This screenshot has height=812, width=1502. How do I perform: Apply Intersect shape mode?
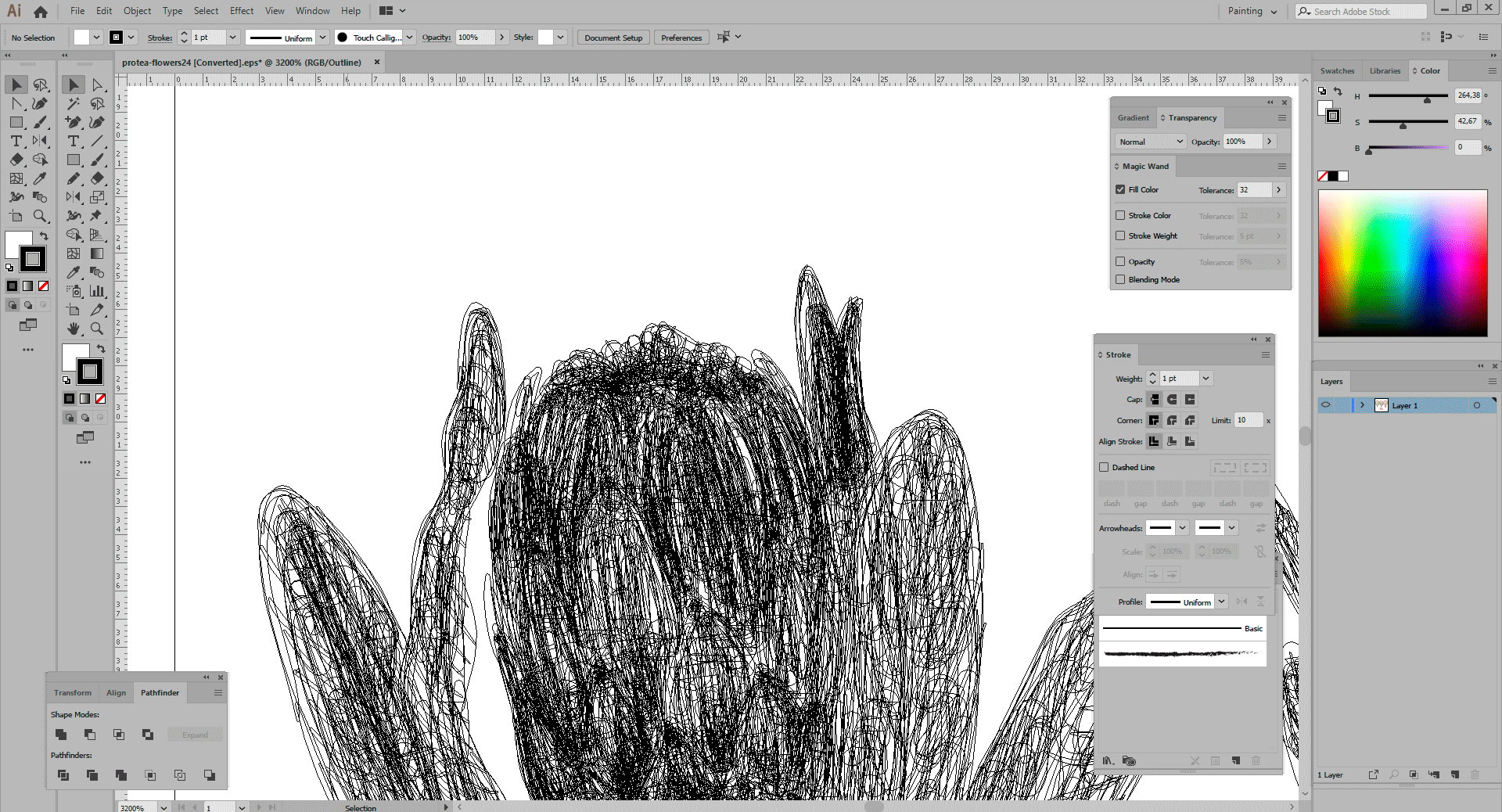coord(119,735)
